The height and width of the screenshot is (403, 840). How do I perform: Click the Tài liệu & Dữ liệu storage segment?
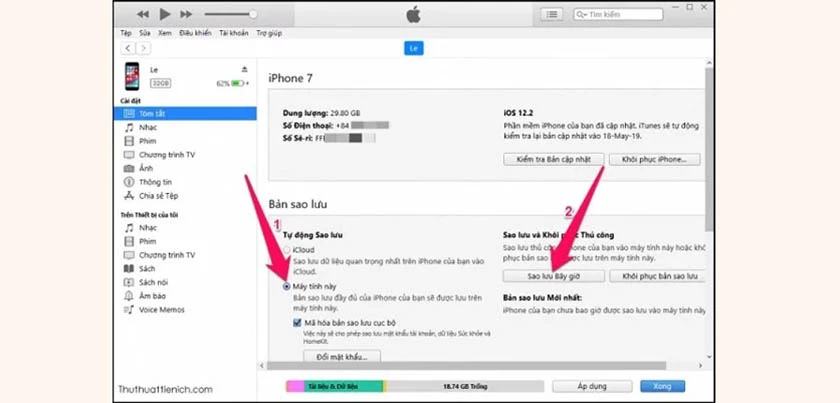tap(343, 386)
